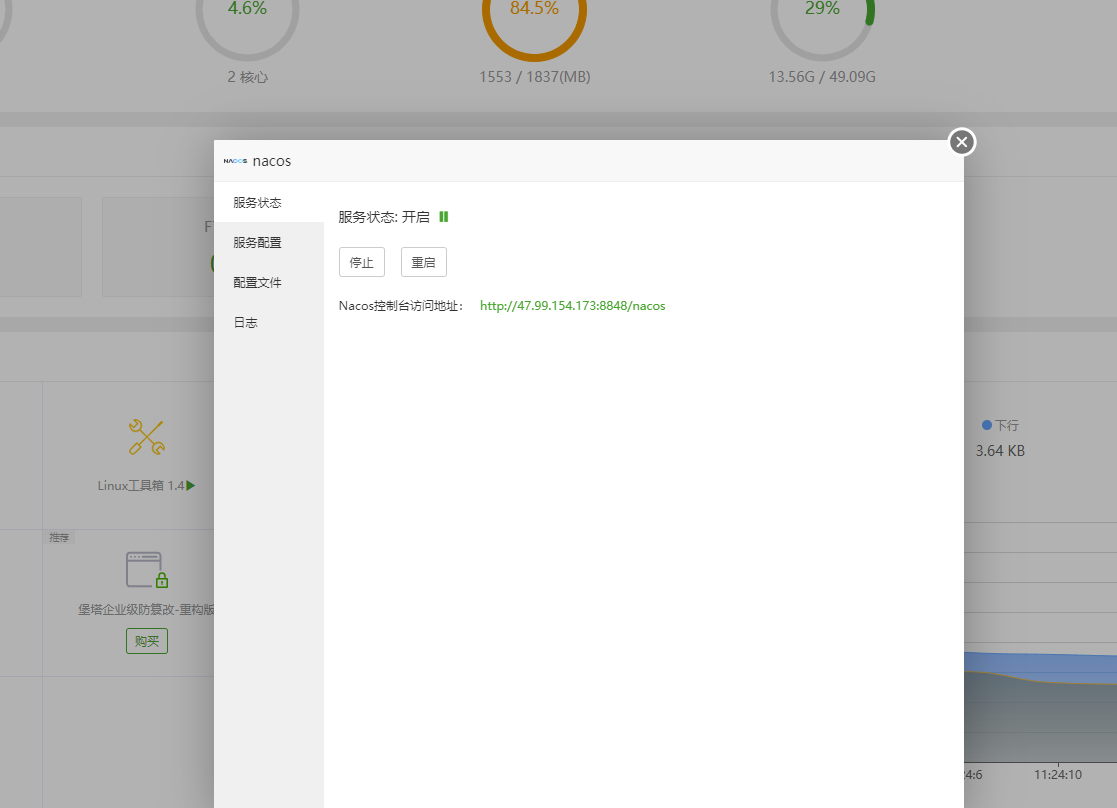Open the 日志 tab

click(x=269, y=322)
